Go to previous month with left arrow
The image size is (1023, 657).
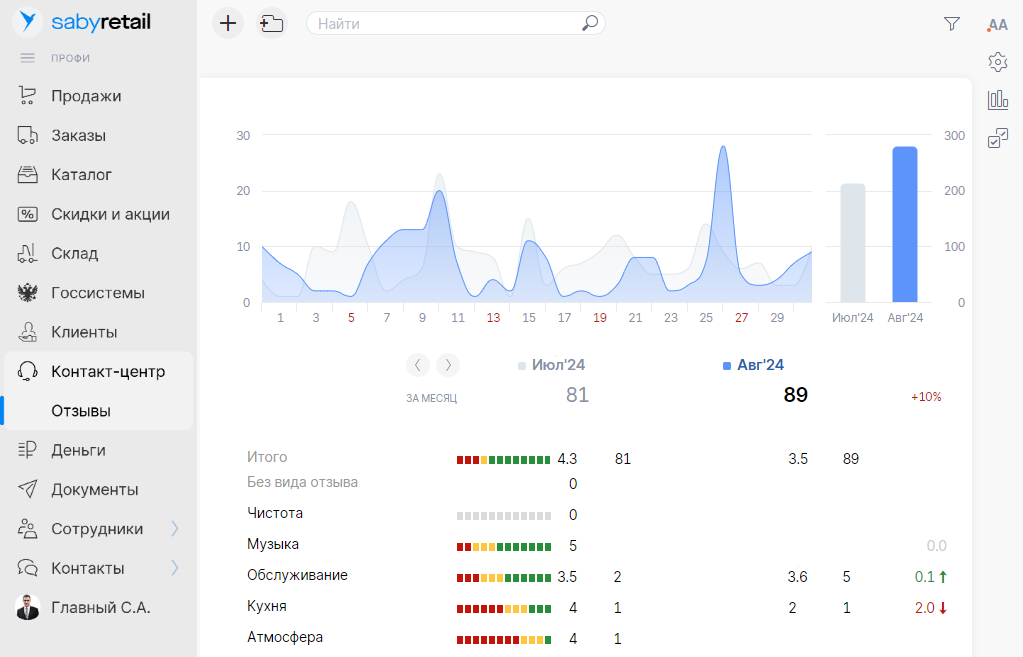tap(418, 365)
